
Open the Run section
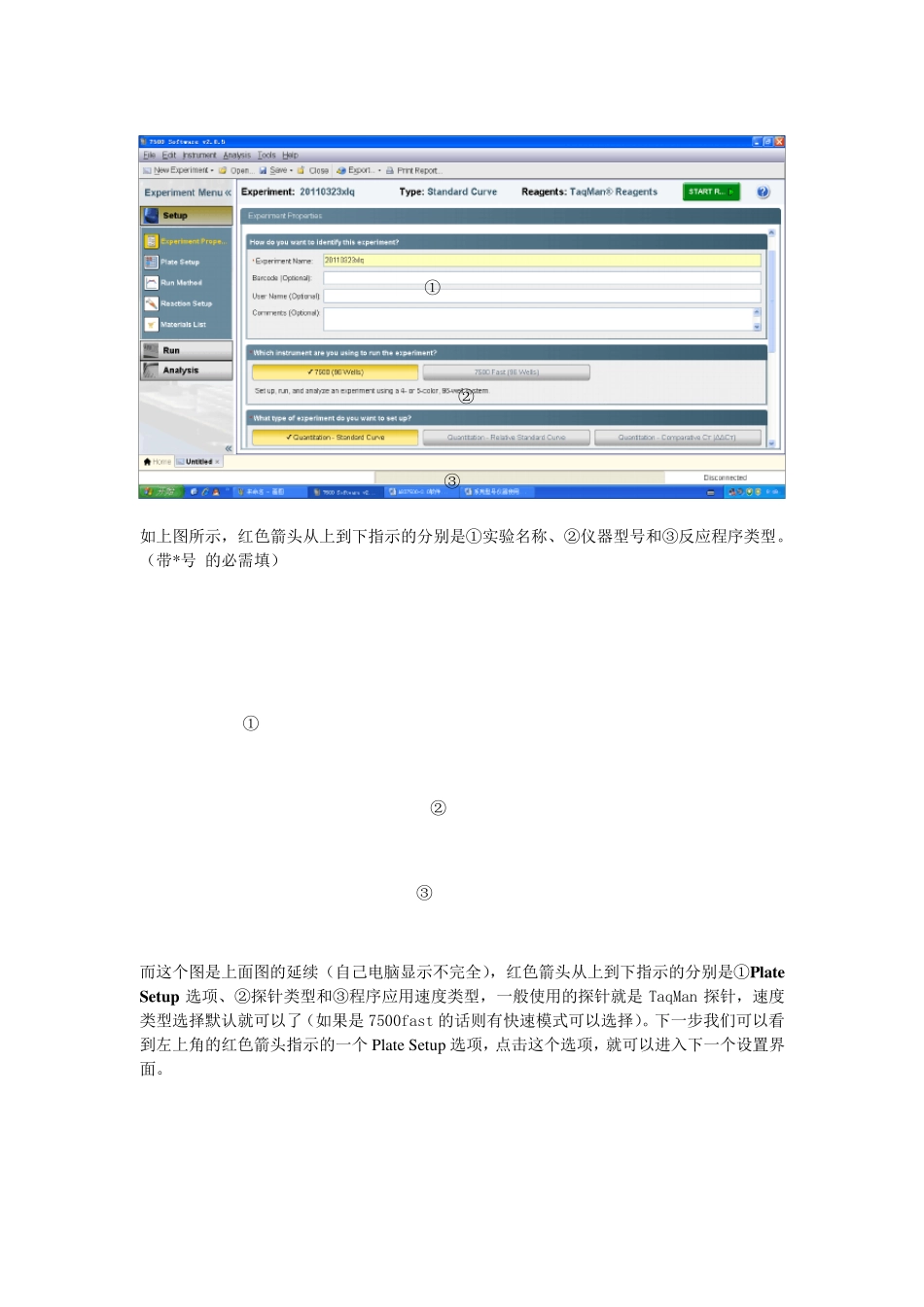coord(186,350)
